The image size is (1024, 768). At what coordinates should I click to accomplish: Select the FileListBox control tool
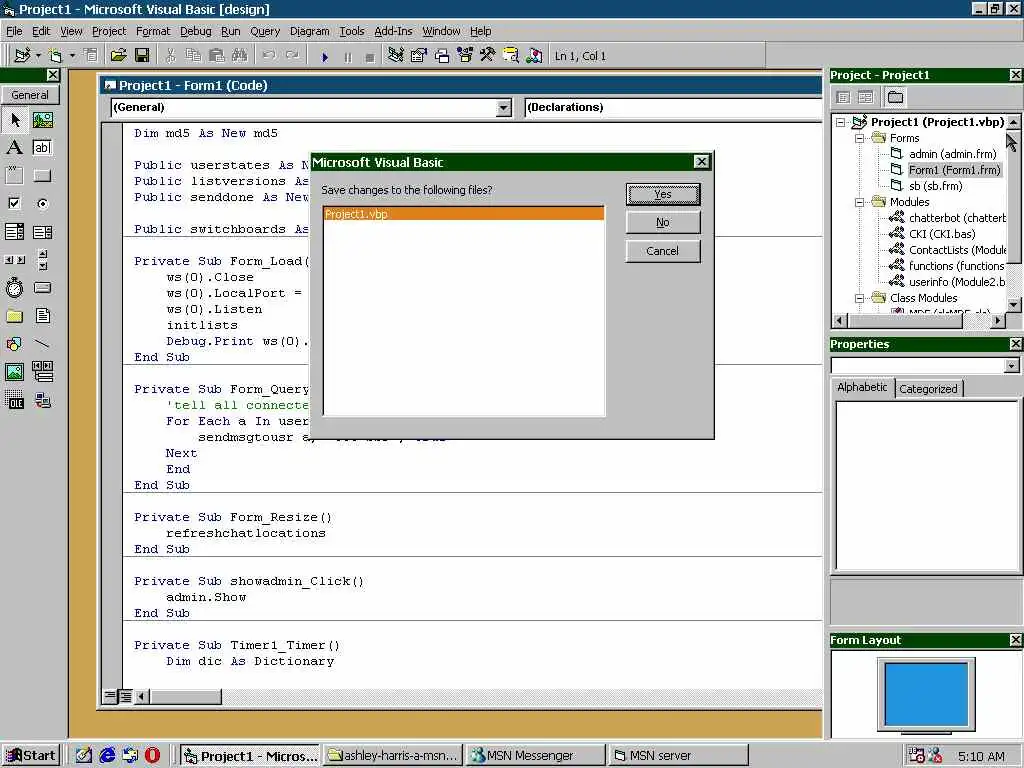point(42,316)
